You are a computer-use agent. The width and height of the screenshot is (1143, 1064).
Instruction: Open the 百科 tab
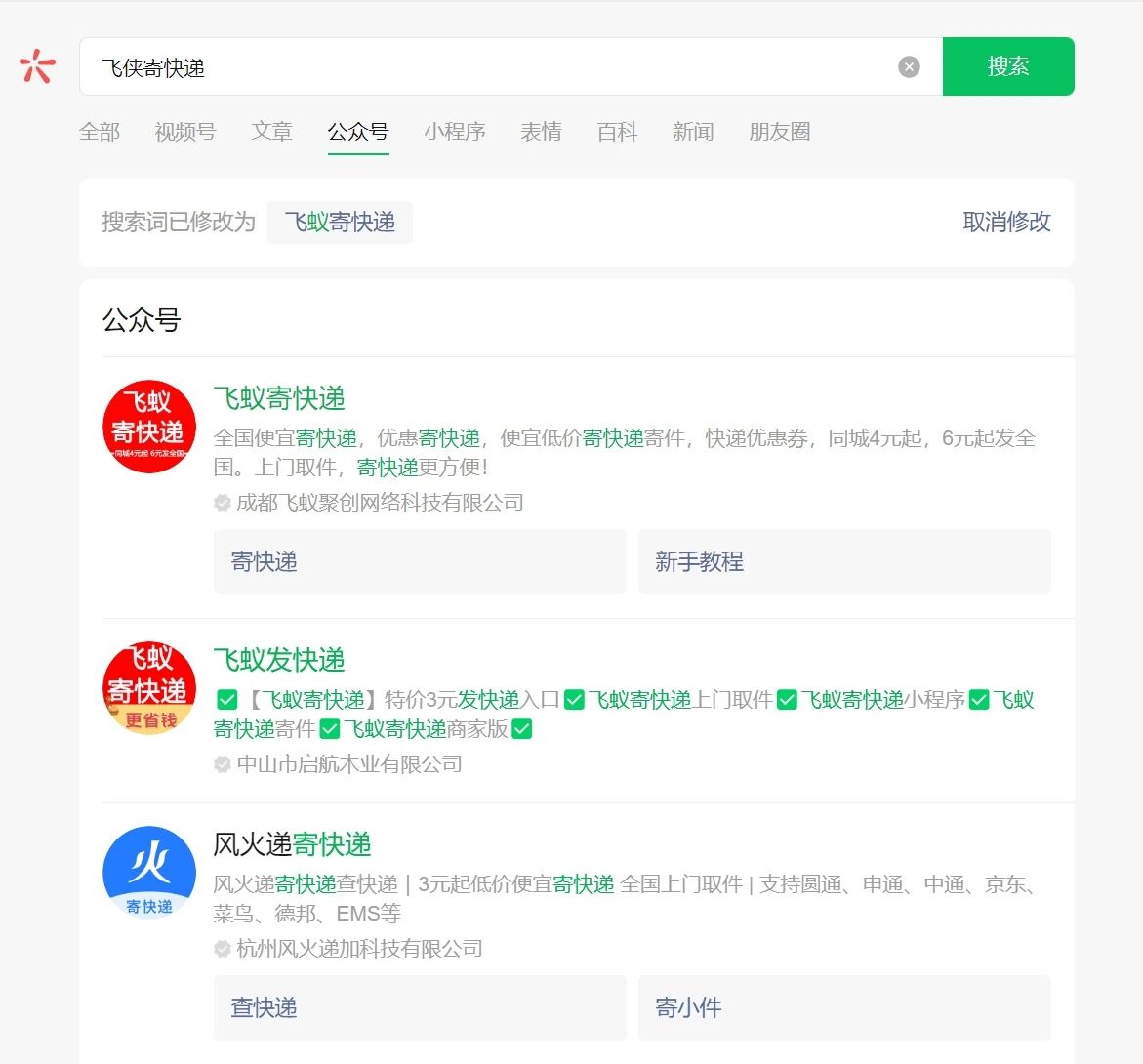pyautogui.click(x=617, y=132)
